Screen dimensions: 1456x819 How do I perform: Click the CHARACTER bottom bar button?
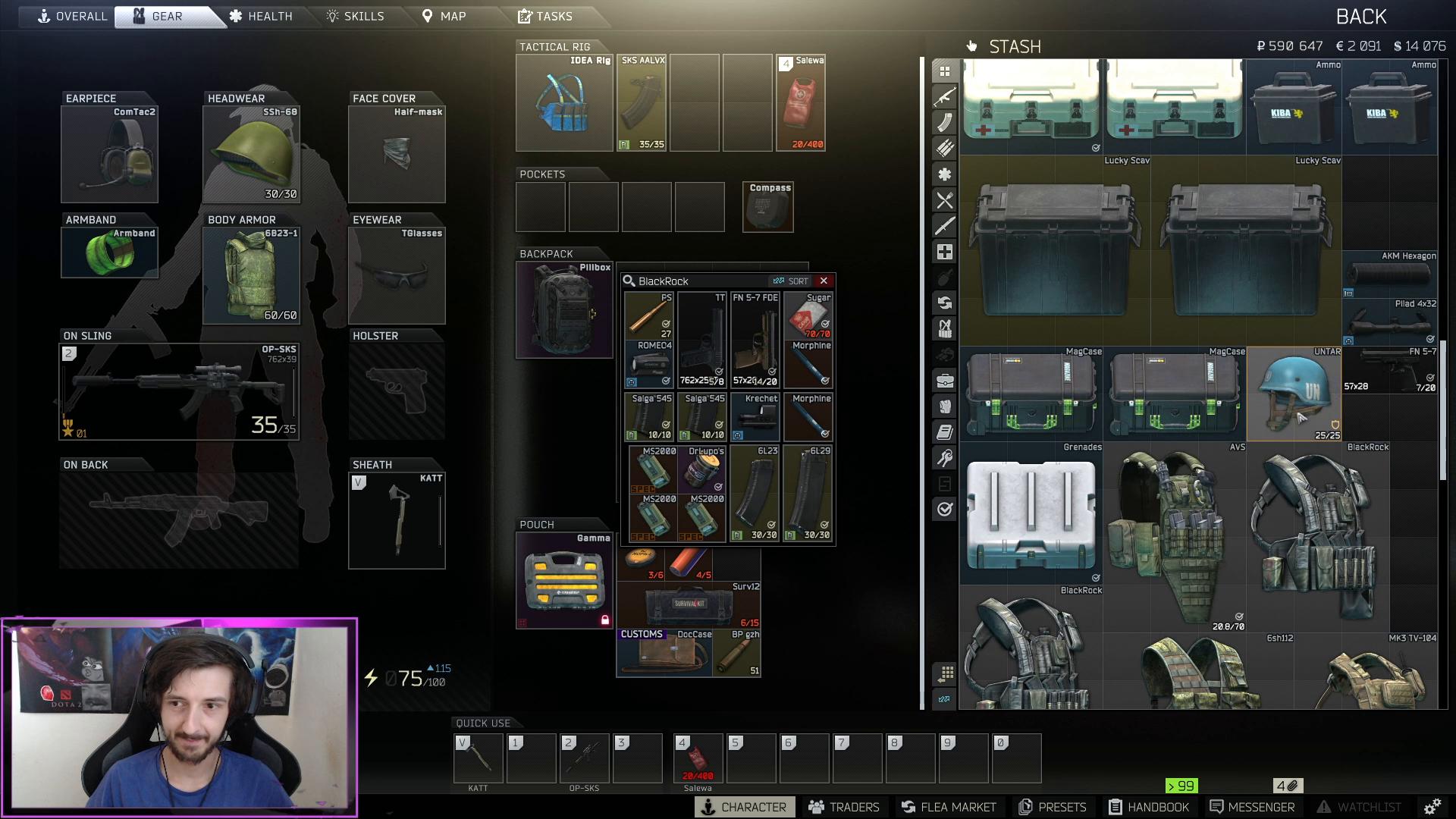[x=745, y=807]
